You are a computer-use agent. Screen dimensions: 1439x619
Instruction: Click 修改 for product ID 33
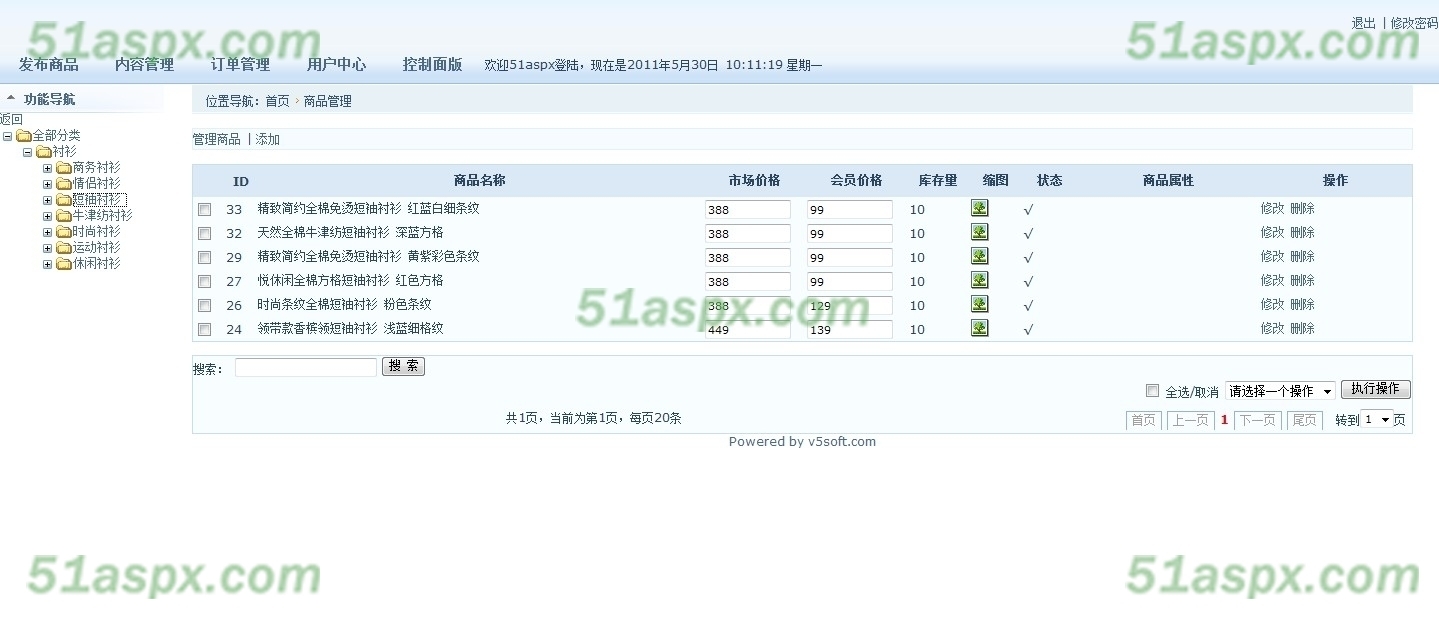(1272, 208)
